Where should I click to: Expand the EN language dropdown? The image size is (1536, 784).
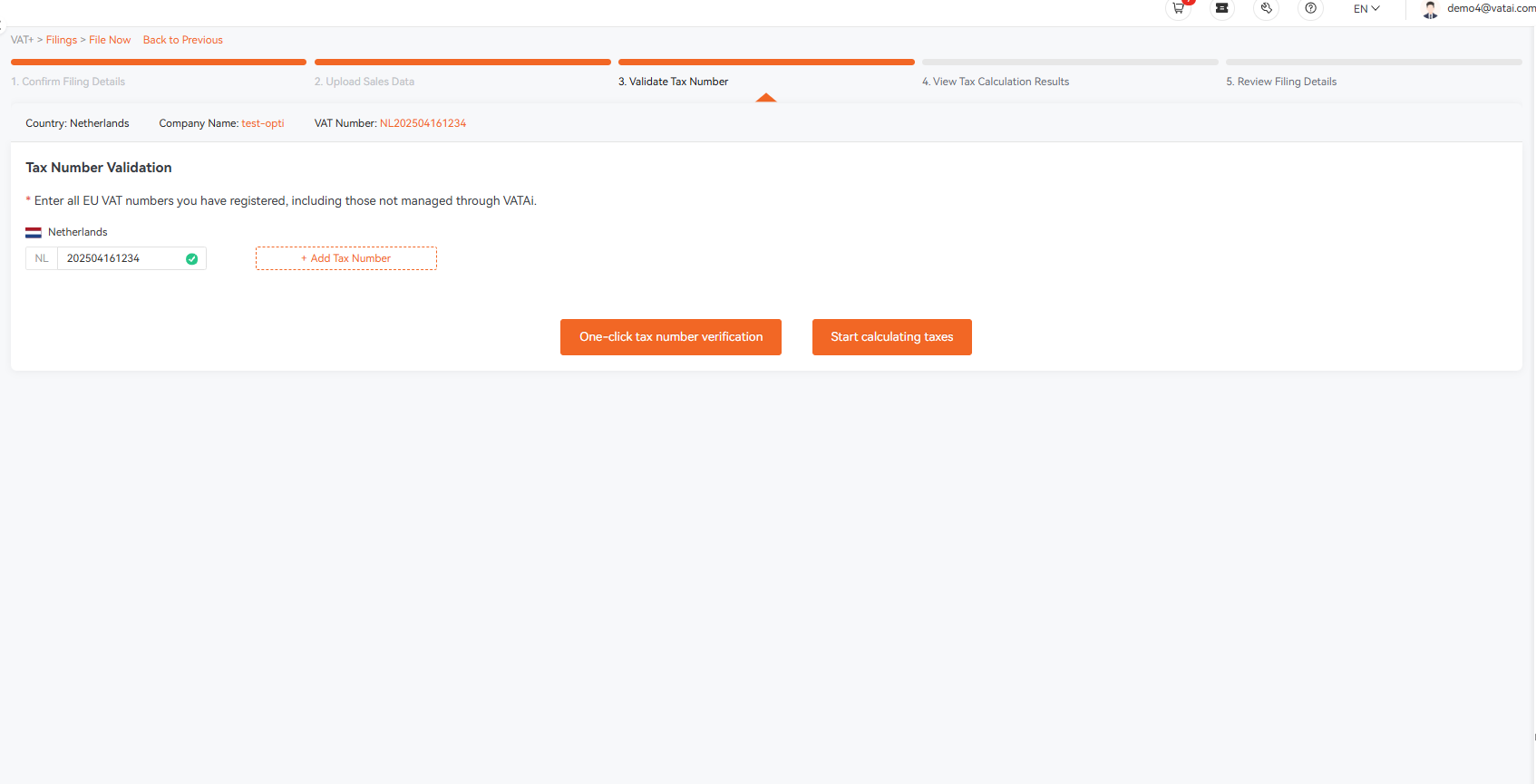[1366, 8]
